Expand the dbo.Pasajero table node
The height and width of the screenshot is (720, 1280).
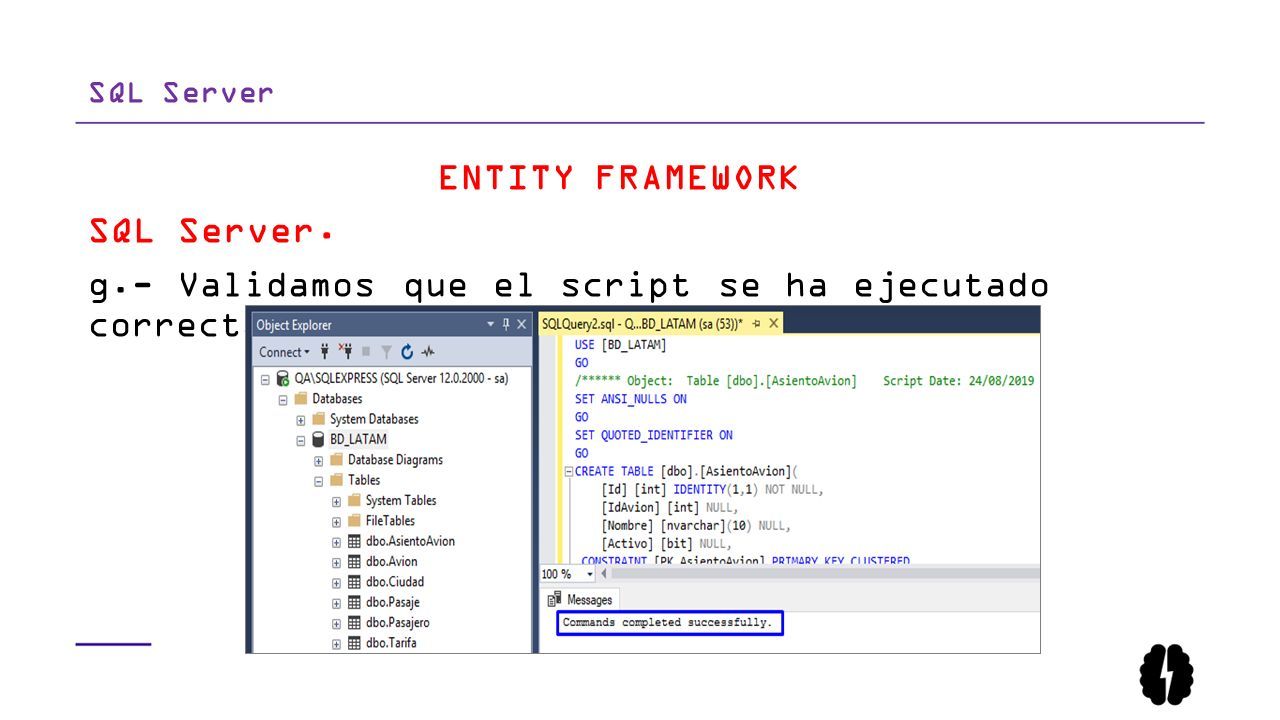click(x=337, y=623)
